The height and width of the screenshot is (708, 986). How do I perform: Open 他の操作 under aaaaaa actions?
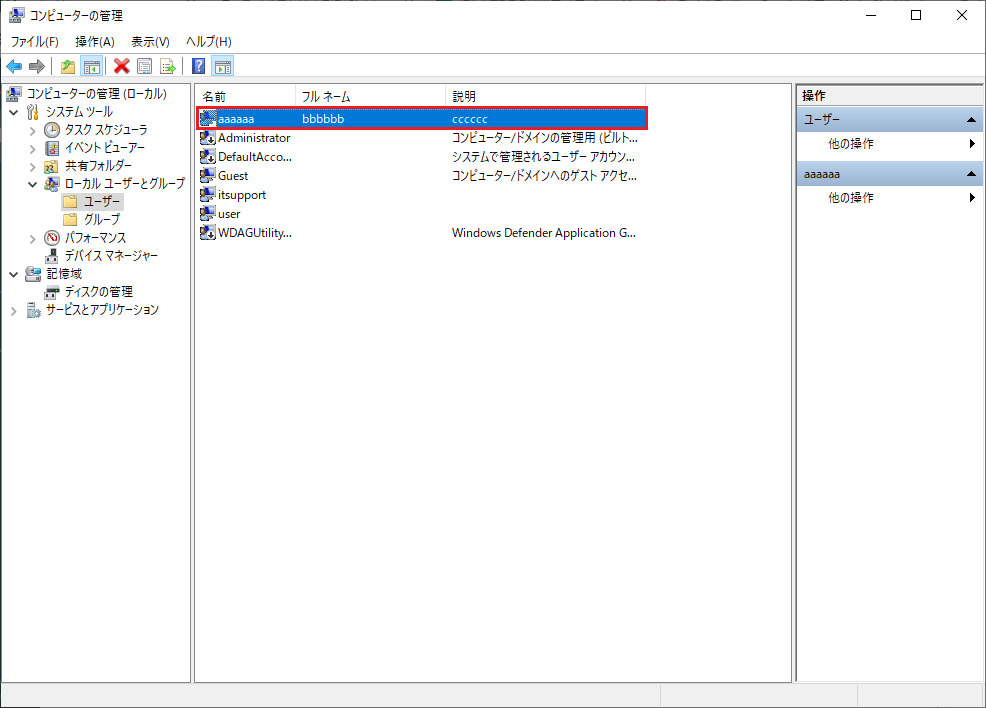pyautogui.click(x=851, y=198)
